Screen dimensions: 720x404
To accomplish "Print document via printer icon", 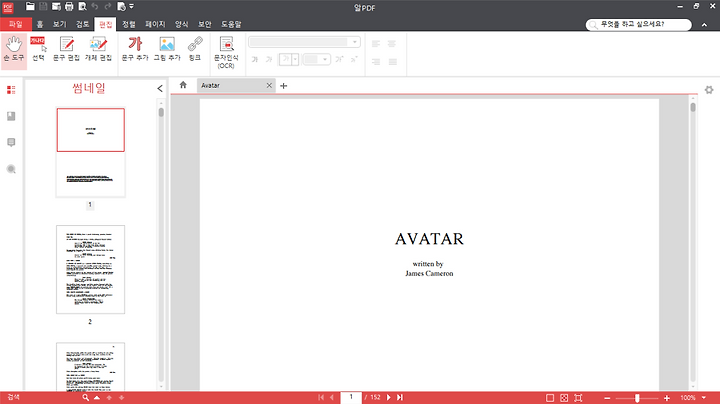I will click(69, 6).
